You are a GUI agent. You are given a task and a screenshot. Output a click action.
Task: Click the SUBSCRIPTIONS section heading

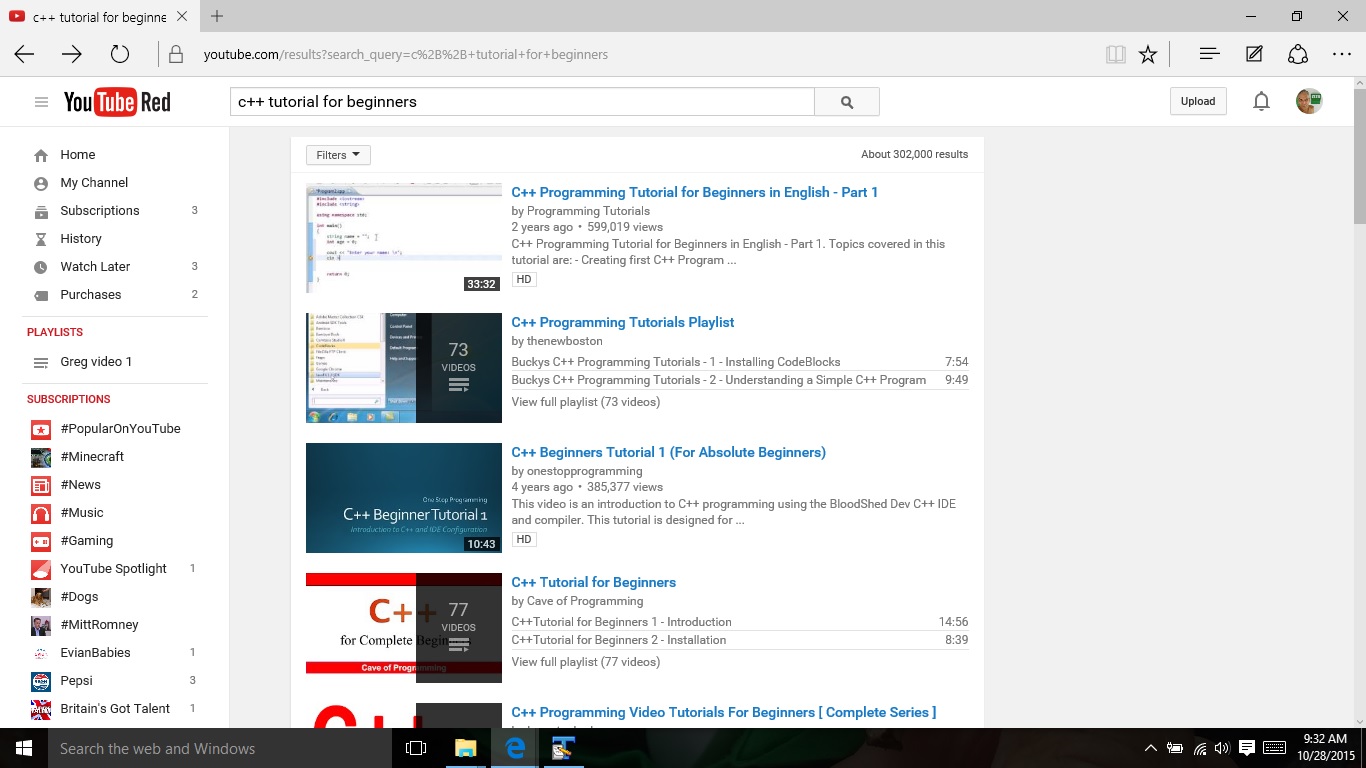click(69, 399)
